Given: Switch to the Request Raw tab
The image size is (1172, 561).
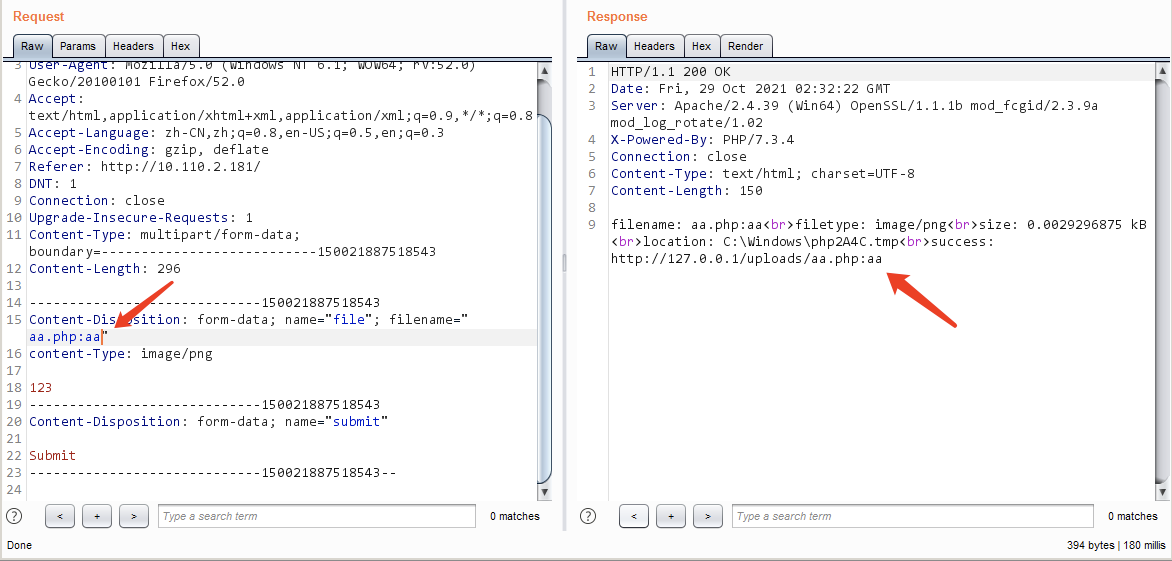Looking at the screenshot, I should (32, 46).
